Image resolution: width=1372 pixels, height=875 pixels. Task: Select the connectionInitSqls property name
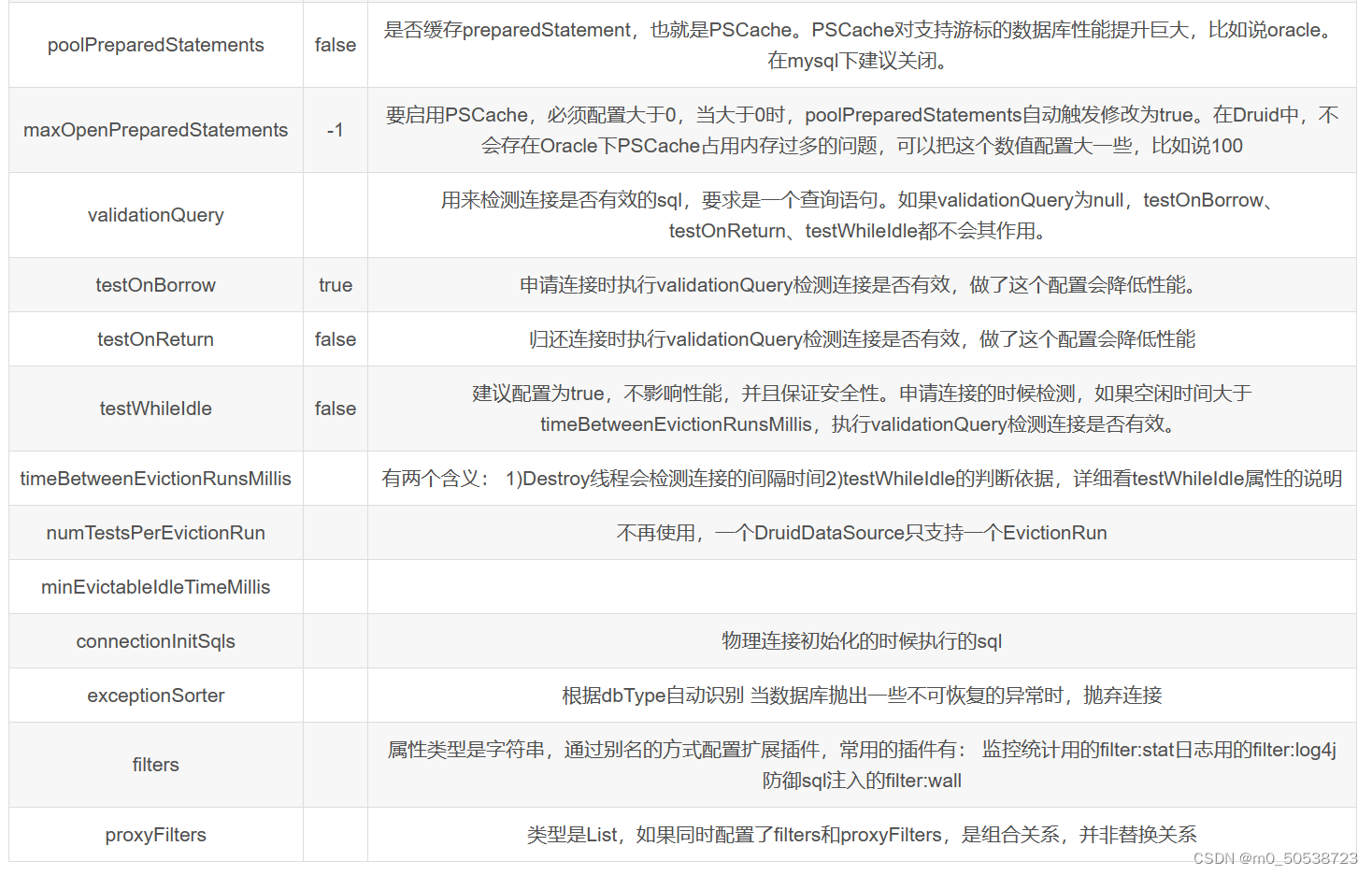click(x=155, y=641)
